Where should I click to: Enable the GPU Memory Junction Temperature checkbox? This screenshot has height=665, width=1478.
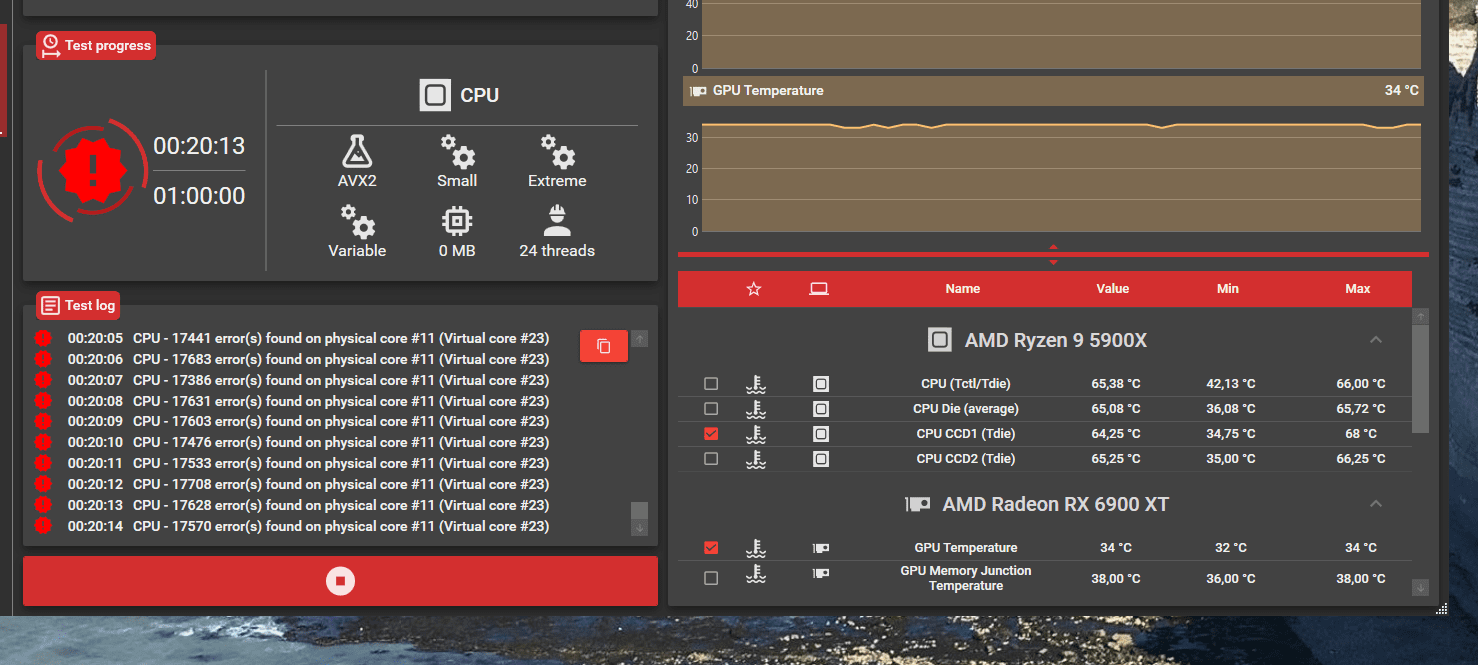coord(711,578)
